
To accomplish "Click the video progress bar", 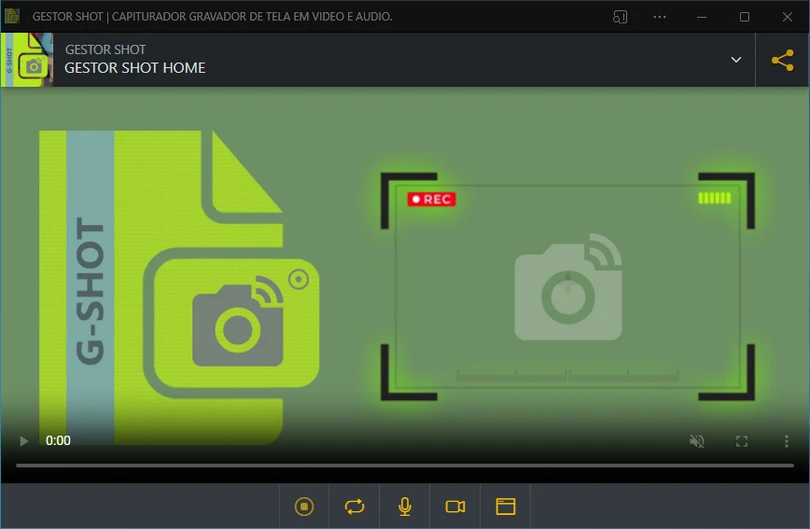I will 404,465.
